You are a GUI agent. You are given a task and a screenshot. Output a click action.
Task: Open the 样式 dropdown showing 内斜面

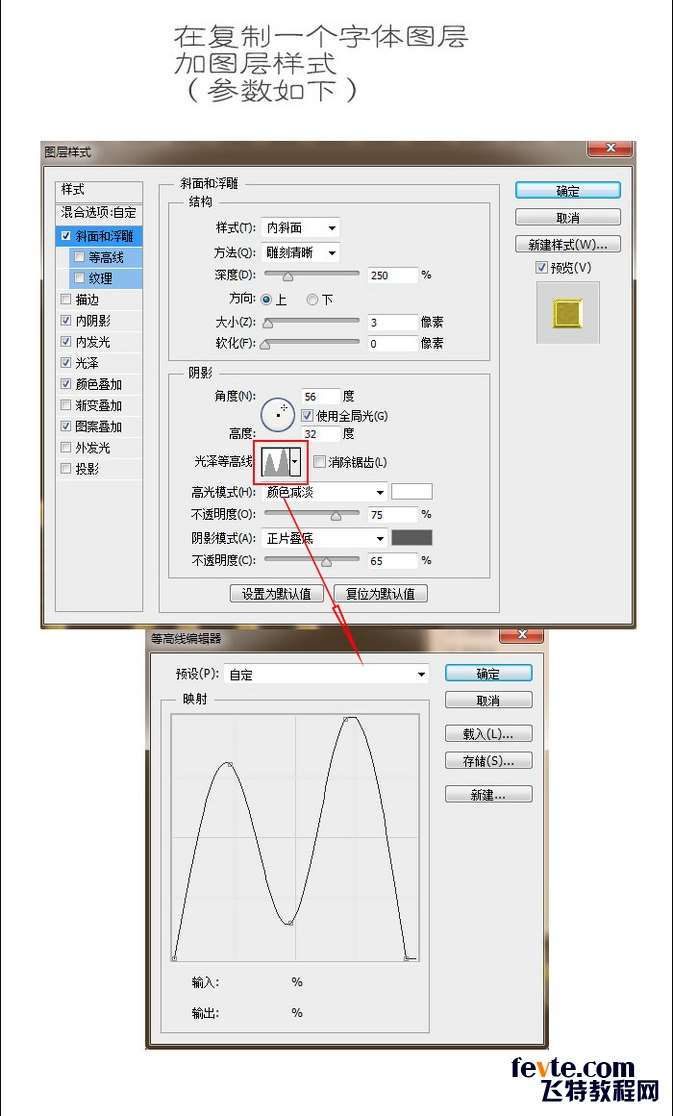[300, 228]
